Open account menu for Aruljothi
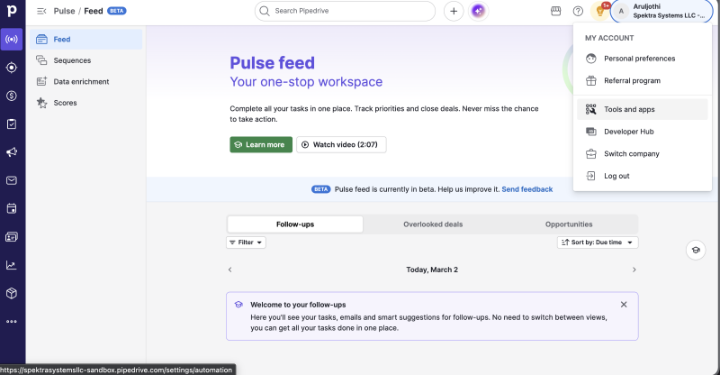The width and height of the screenshot is (720, 375). point(661,11)
